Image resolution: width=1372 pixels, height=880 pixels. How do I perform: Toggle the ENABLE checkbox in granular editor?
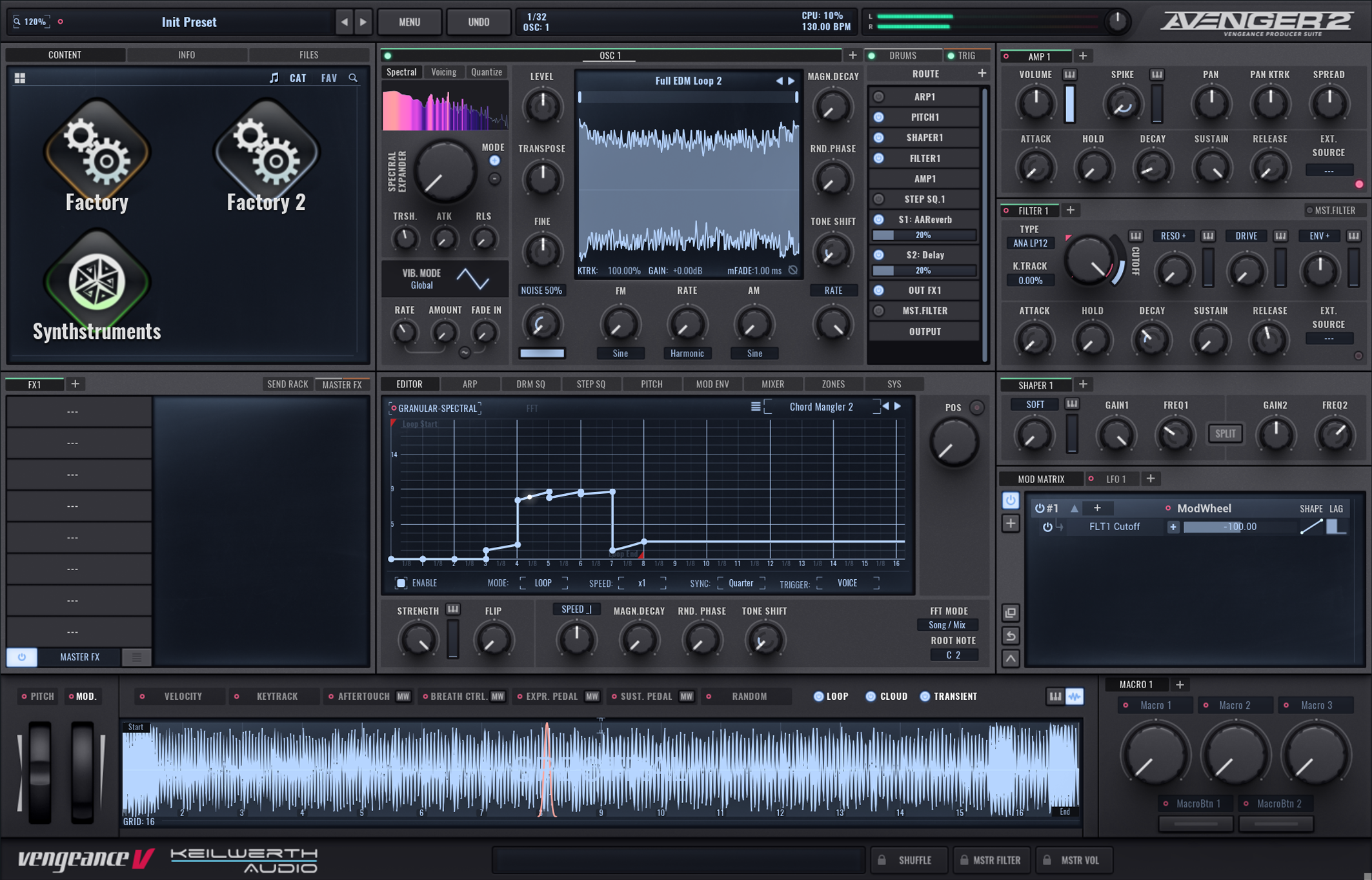tap(401, 583)
